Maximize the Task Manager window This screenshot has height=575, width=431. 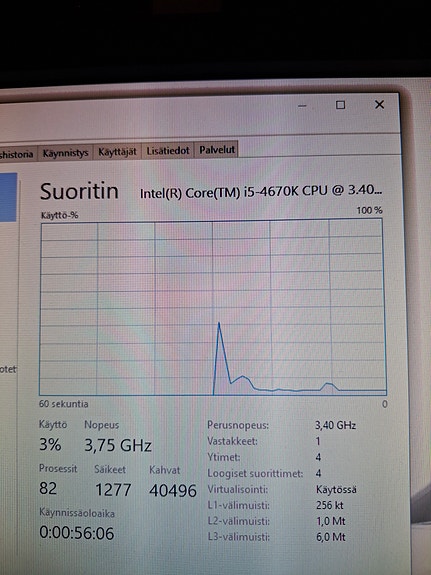340,105
